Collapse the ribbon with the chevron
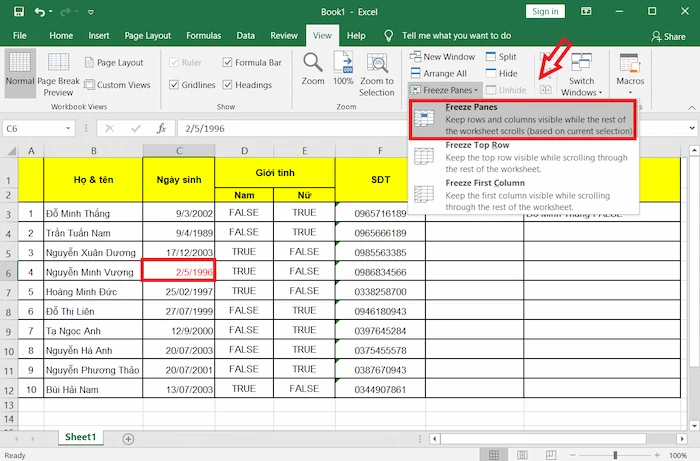Screen dimensions: 700x461 (x=692, y=108)
